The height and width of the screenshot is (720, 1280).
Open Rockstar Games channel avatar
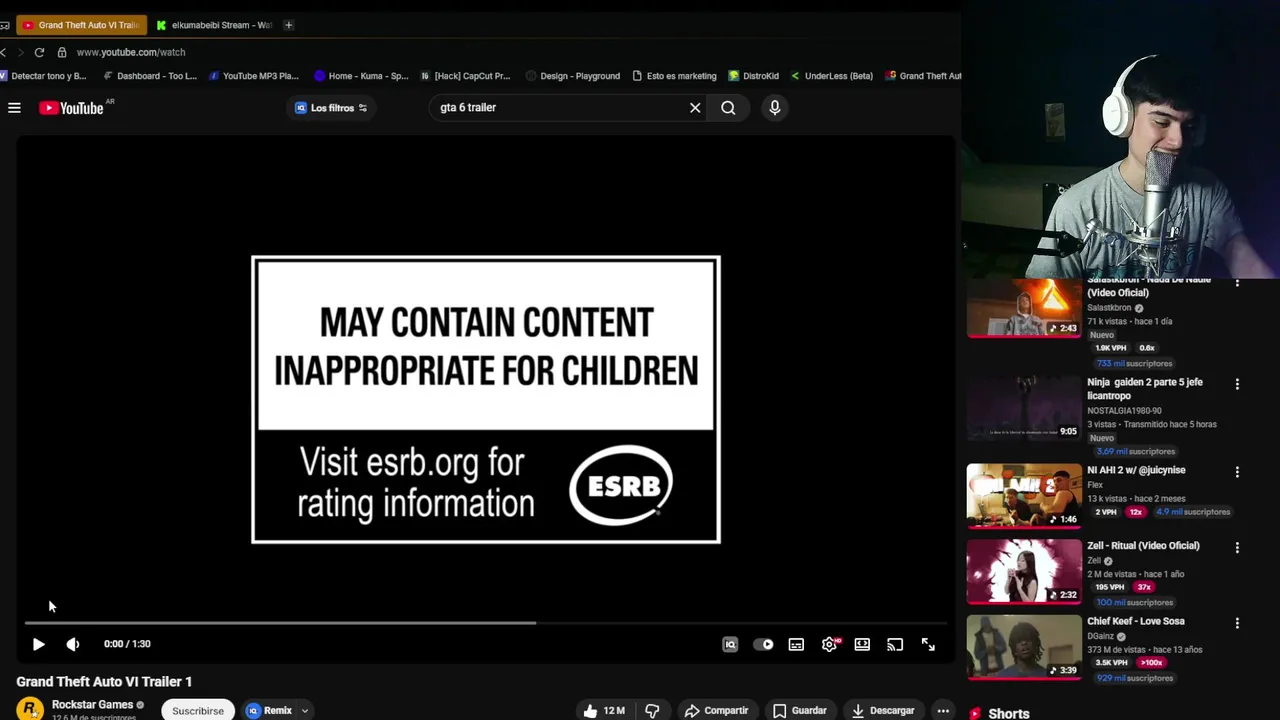30,709
